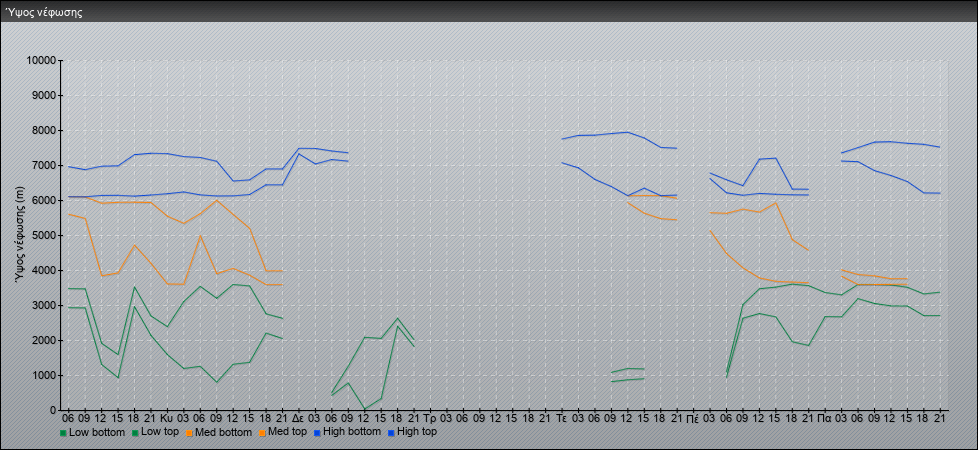Image resolution: width=978 pixels, height=450 pixels.
Task: Click the 9000 value on the y-axis
Action: coord(44,95)
